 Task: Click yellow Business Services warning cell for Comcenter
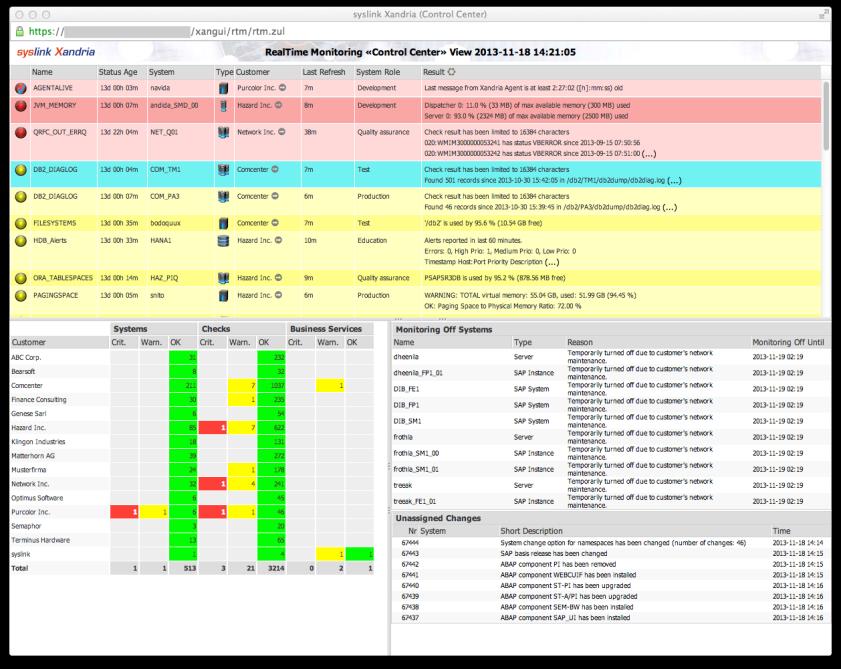[330, 386]
